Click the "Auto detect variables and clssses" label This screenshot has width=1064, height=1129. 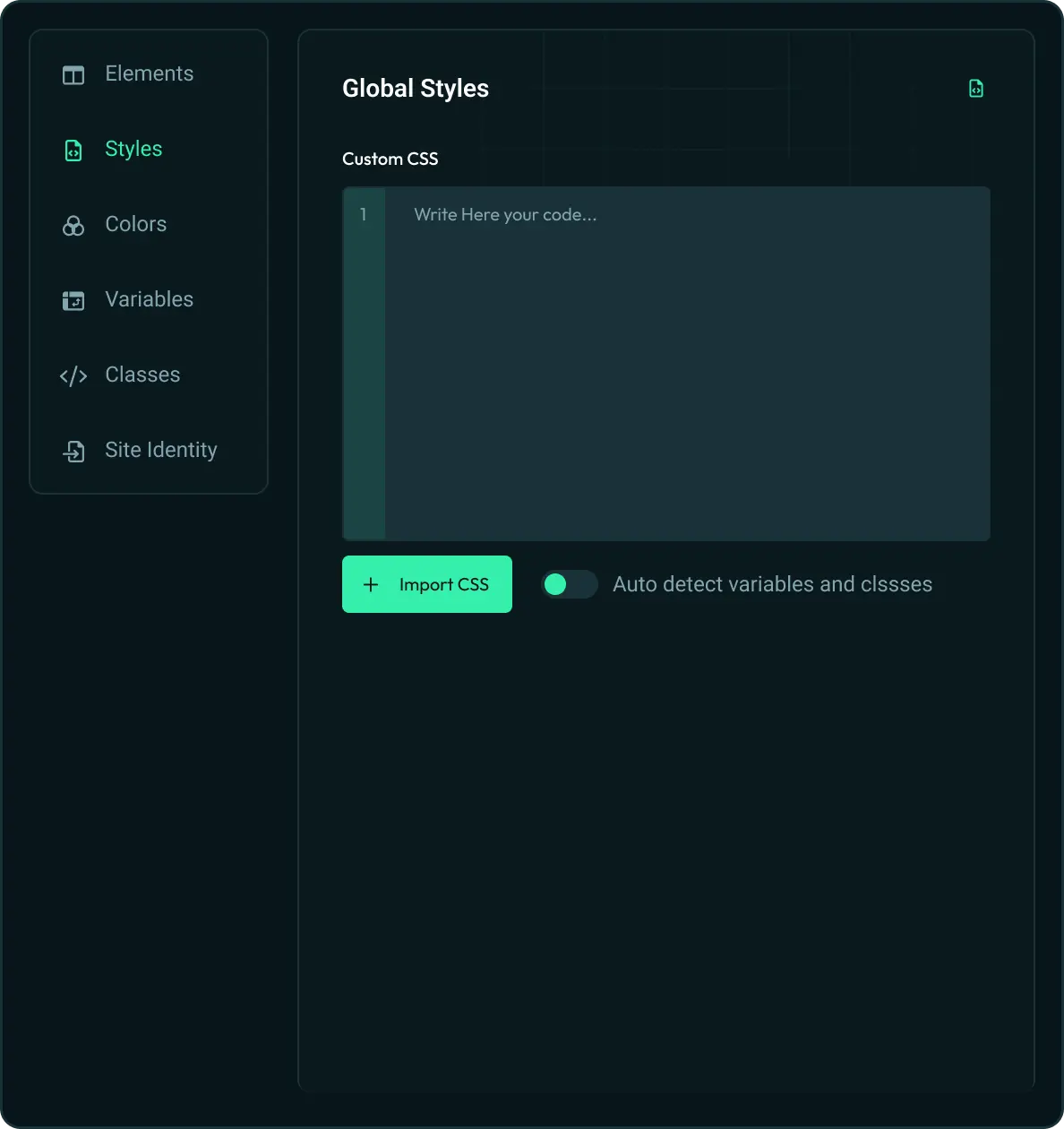[772, 584]
